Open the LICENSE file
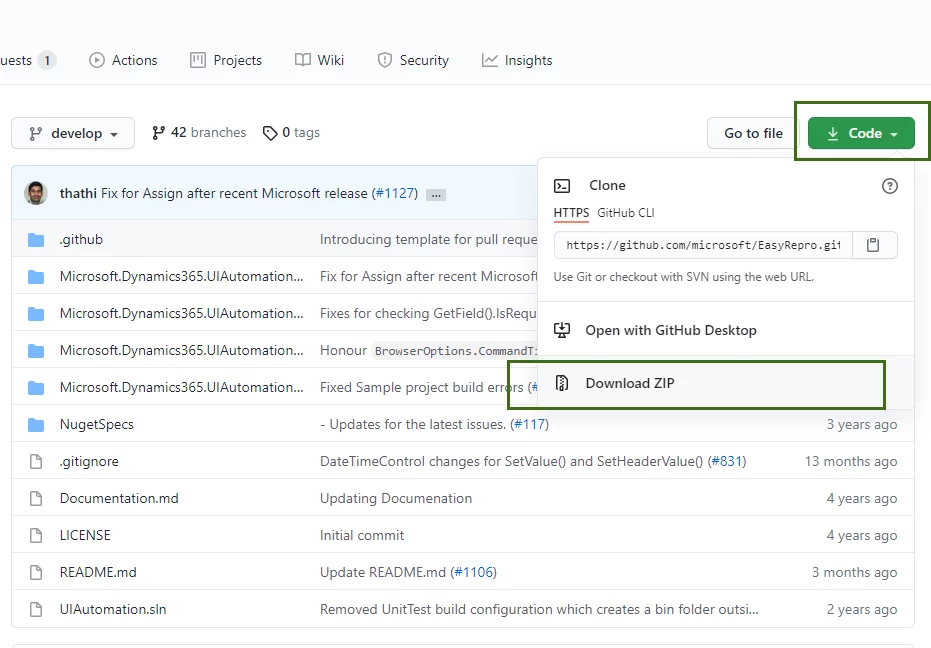The width and height of the screenshot is (931, 648). pos(86,535)
